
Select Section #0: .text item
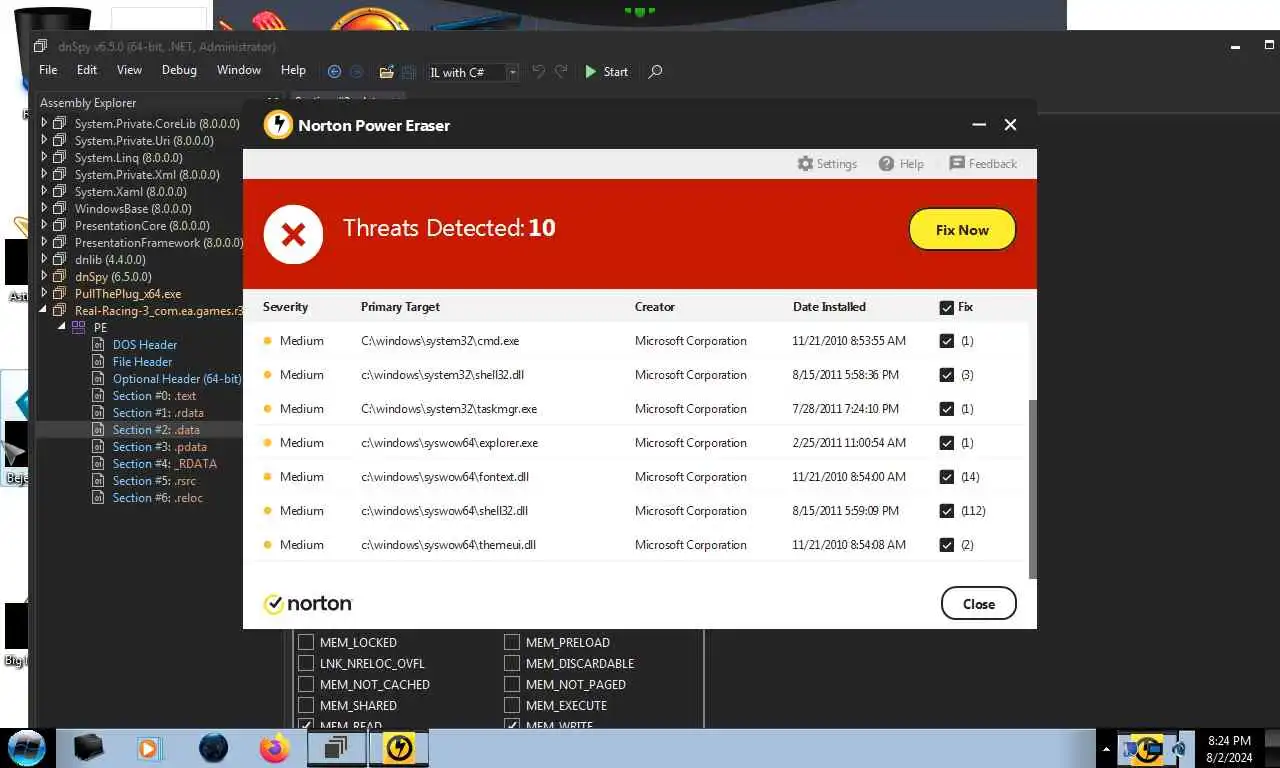(x=154, y=396)
